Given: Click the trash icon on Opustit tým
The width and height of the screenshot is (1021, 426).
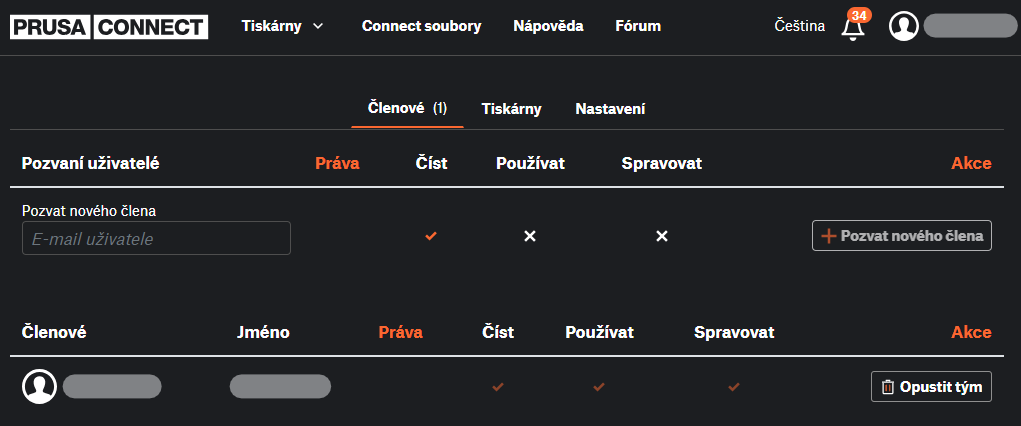Looking at the screenshot, I should click(x=887, y=387).
